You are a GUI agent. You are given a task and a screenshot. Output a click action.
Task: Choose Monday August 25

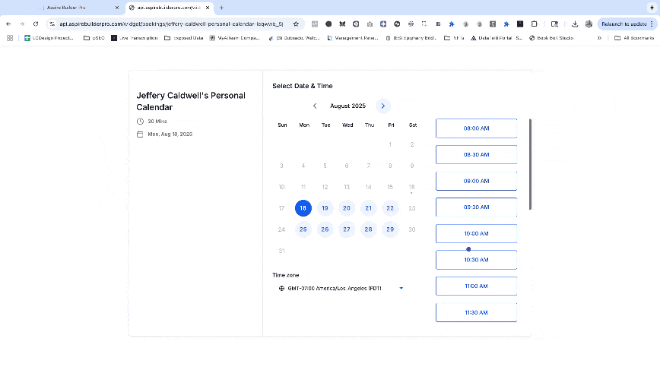coord(303,229)
